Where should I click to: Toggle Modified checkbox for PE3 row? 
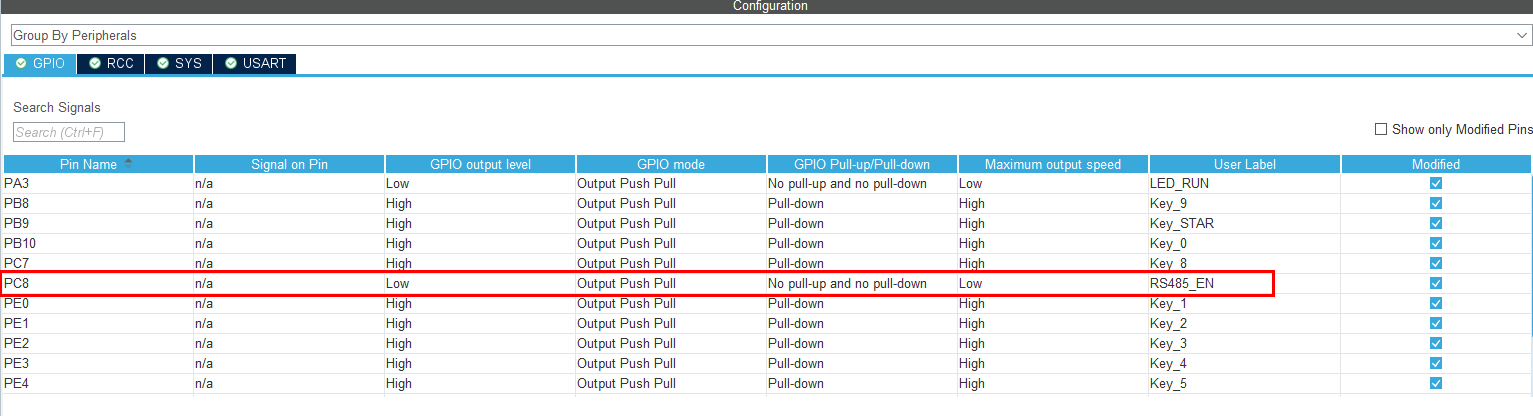[x=1436, y=364]
